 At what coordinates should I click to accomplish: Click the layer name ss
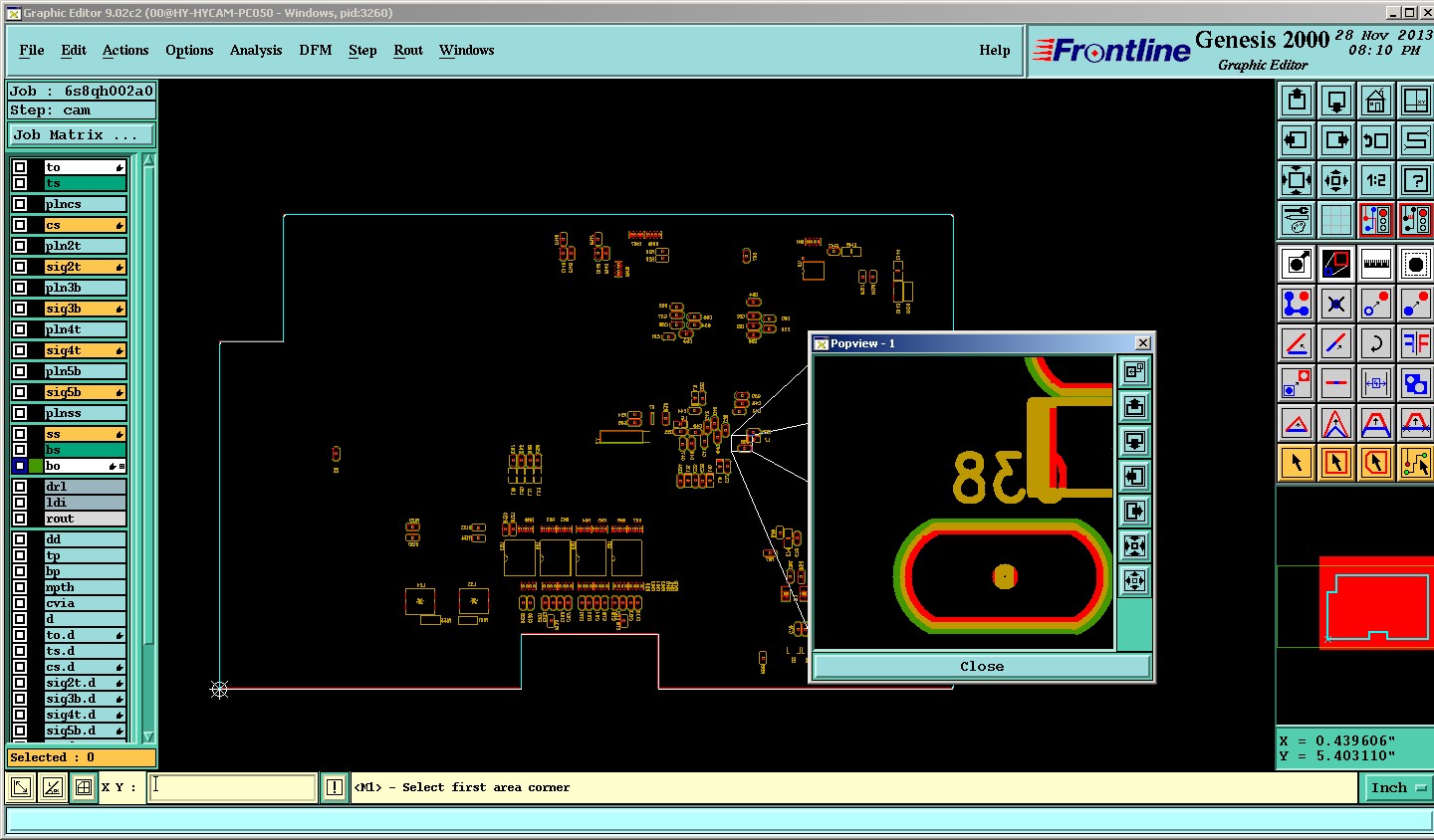(x=85, y=434)
